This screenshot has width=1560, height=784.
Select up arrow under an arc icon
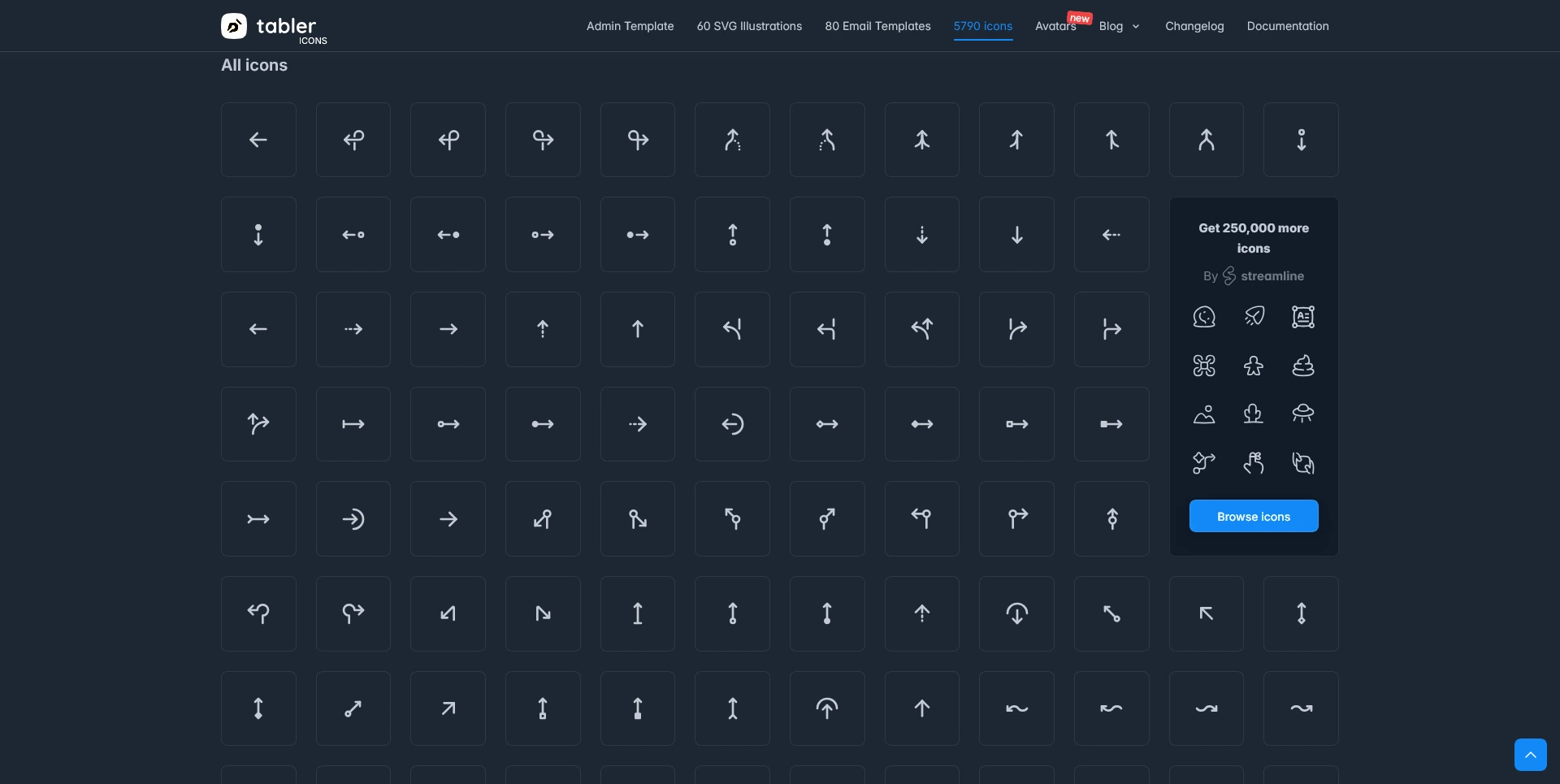(827, 708)
